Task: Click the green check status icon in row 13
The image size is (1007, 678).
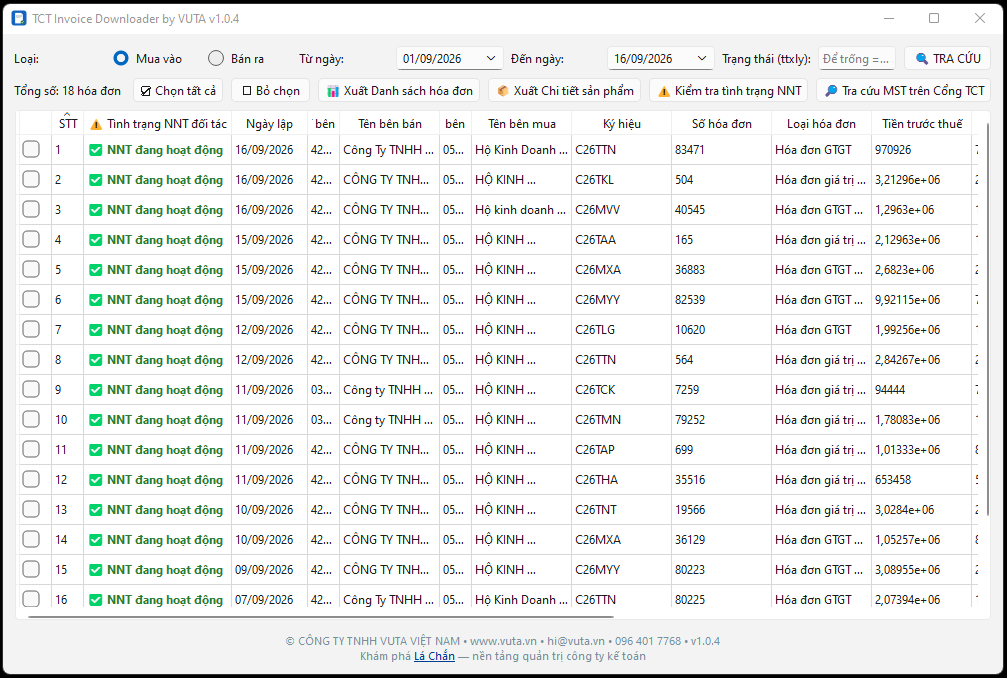Action: click(96, 510)
